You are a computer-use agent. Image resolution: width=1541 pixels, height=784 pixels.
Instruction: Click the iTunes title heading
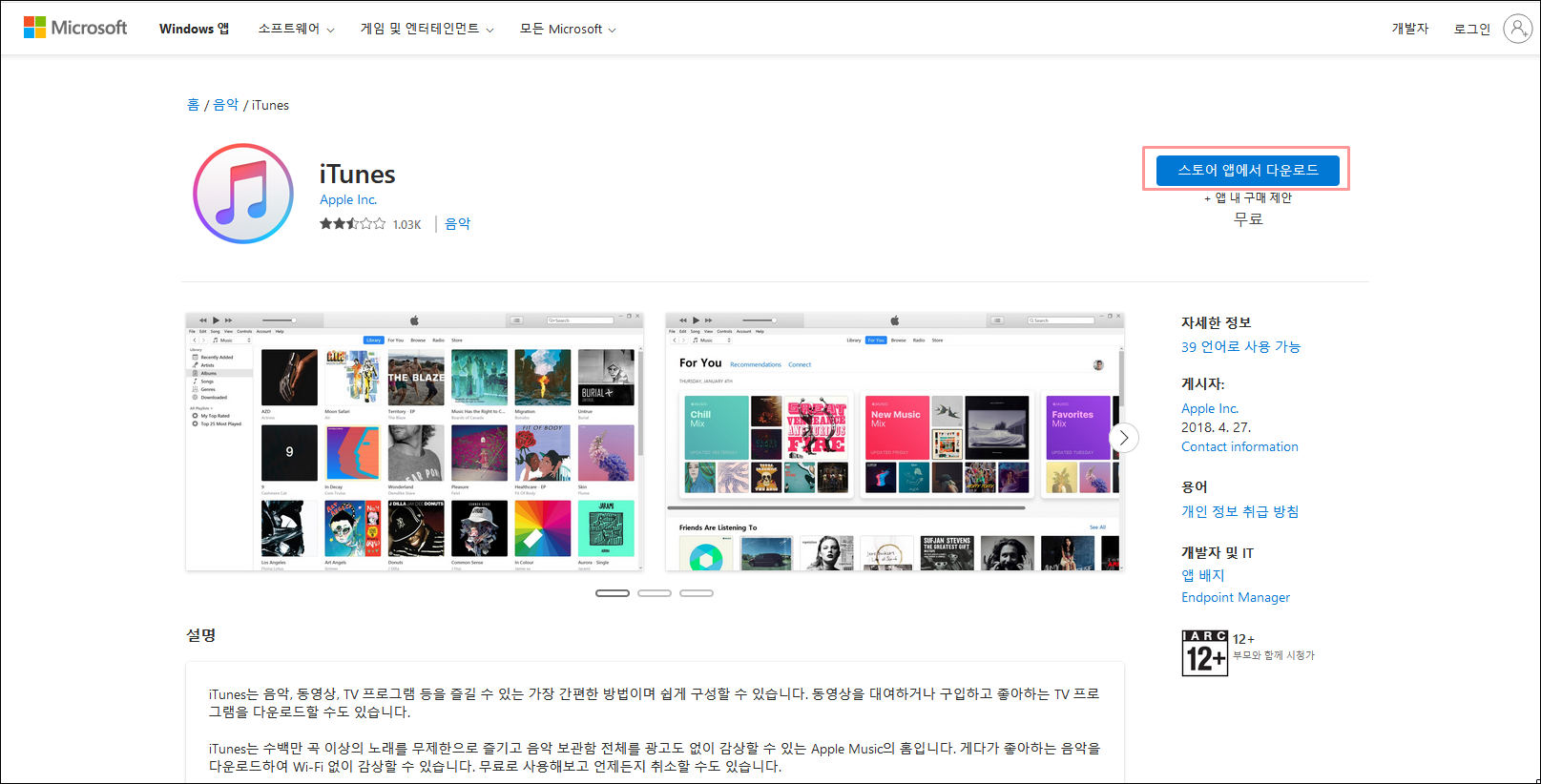(357, 175)
